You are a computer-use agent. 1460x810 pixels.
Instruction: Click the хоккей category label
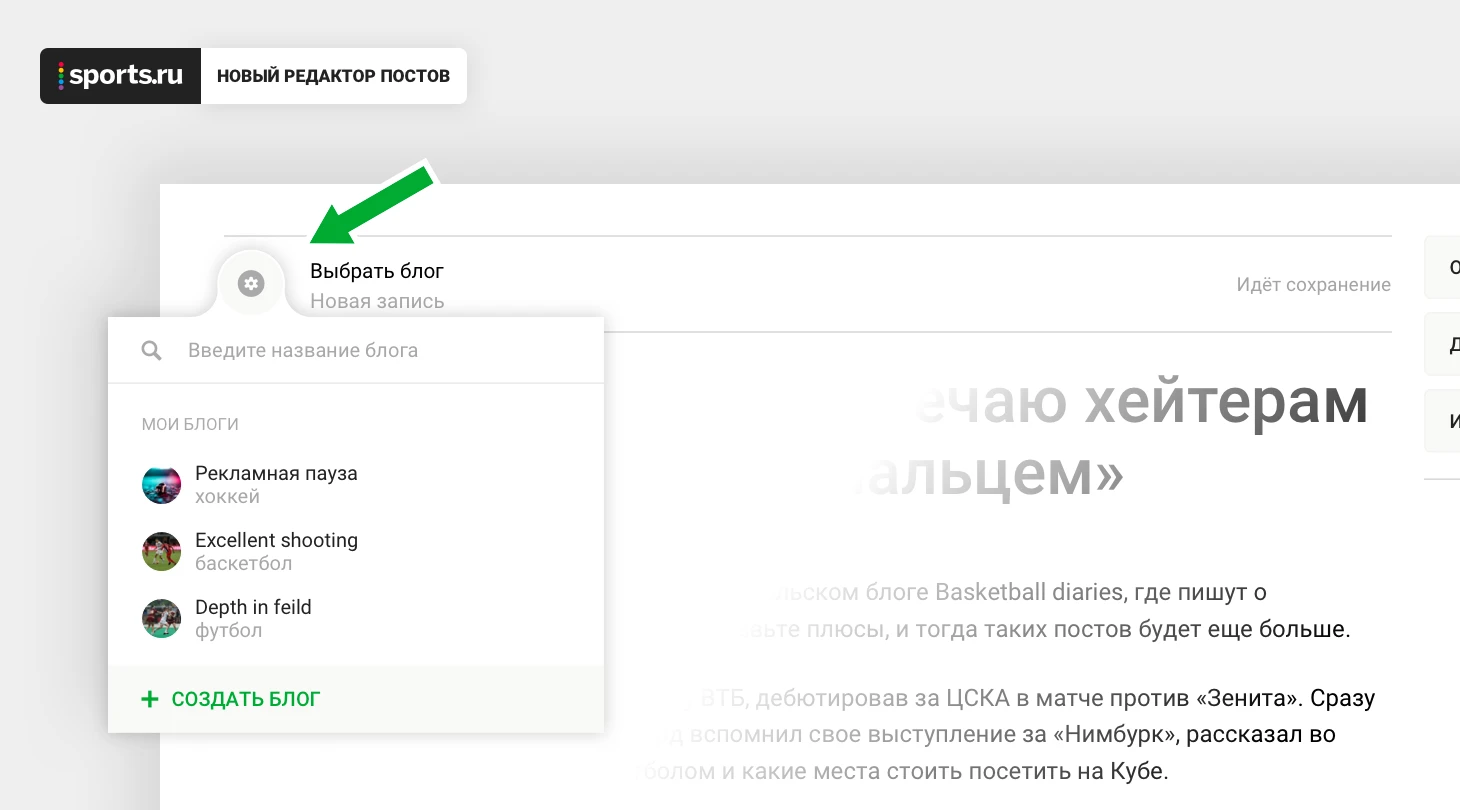pyautogui.click(x=227, y=497)
